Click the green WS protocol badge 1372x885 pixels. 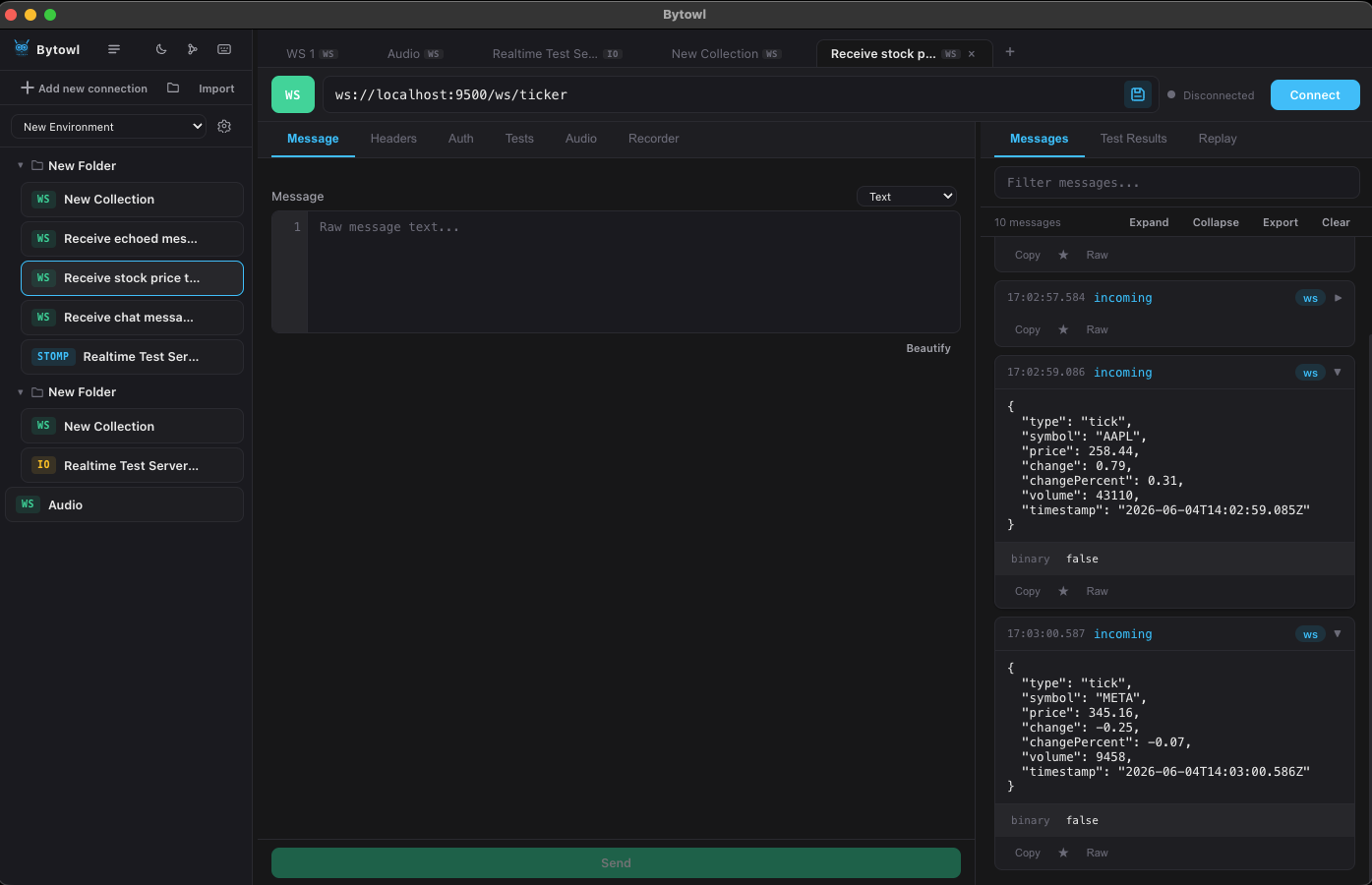point(293,94)
